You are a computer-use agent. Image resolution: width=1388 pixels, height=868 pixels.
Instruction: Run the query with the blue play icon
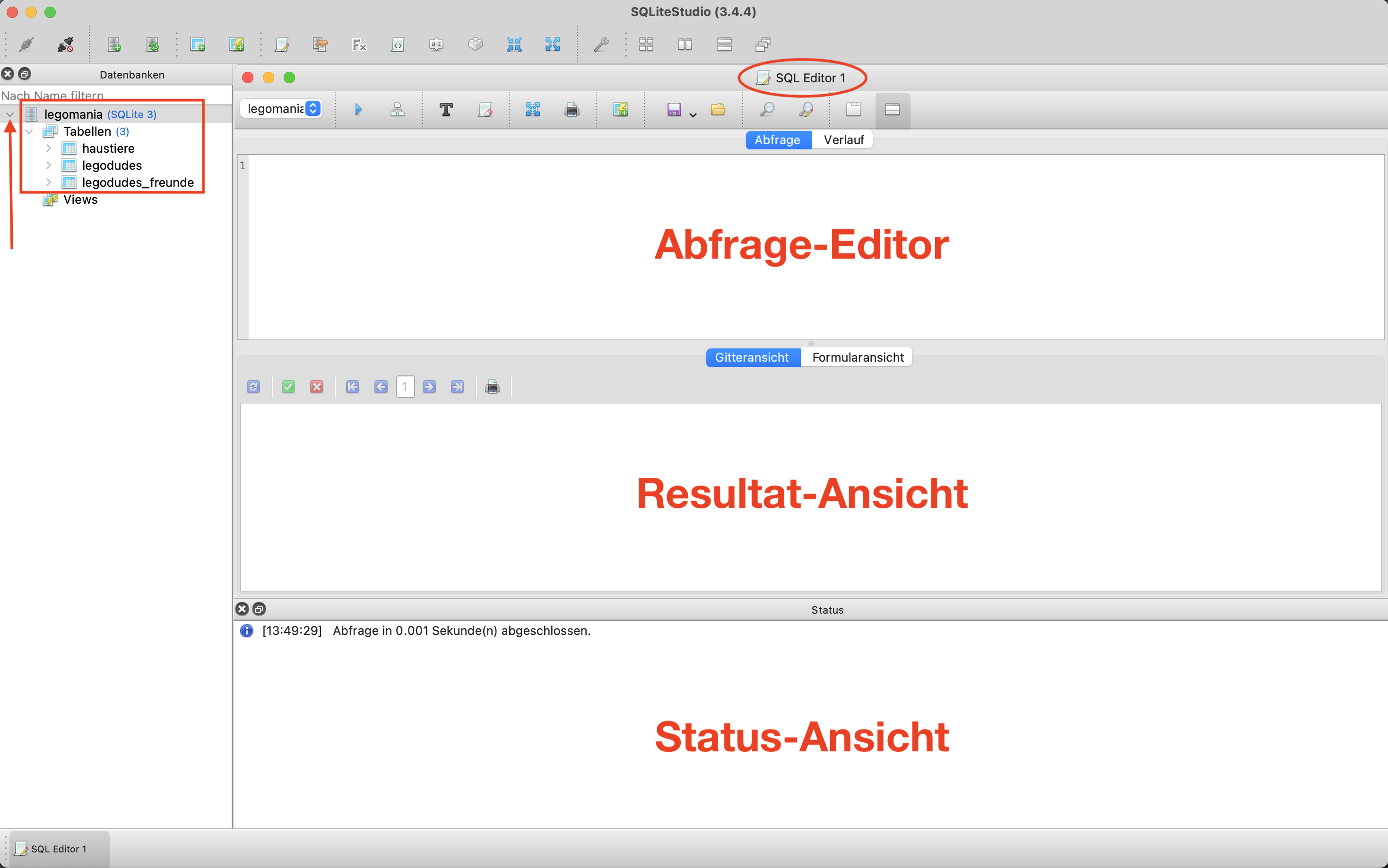pyautogui.click(x=358, y=109)
